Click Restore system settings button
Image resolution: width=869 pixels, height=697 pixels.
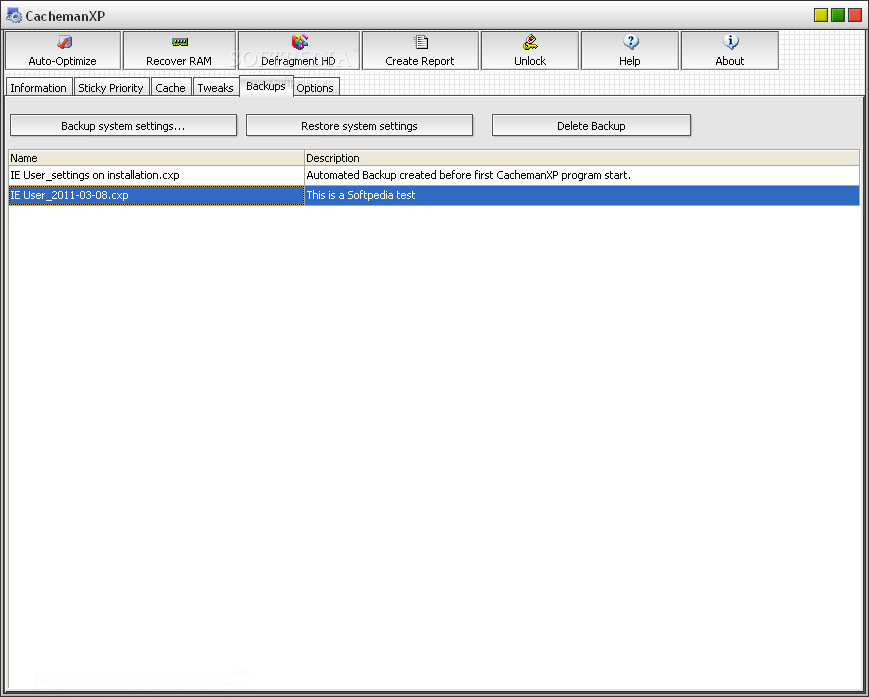pos(359,125)
